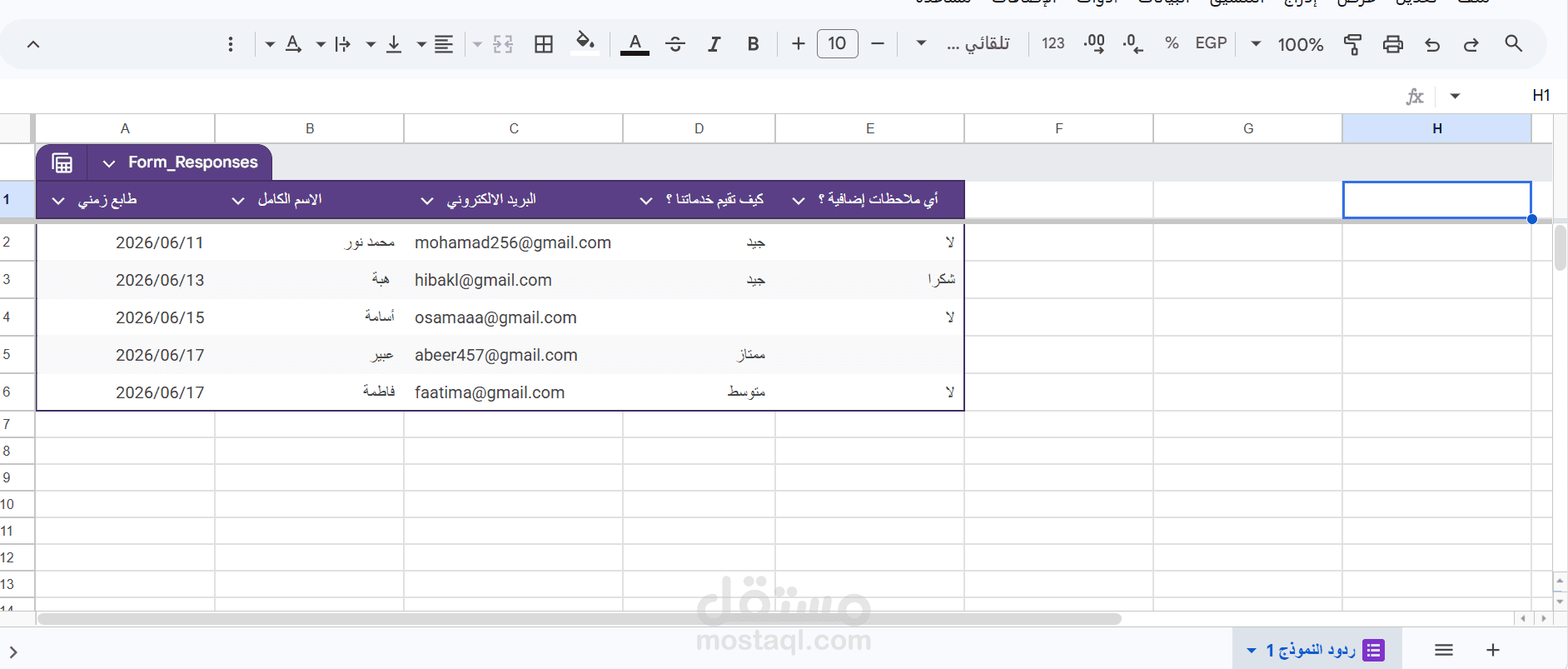The height and width of the screenshot is (669, 1568).
Task: Format as percent
Action: coord(1172,43)
